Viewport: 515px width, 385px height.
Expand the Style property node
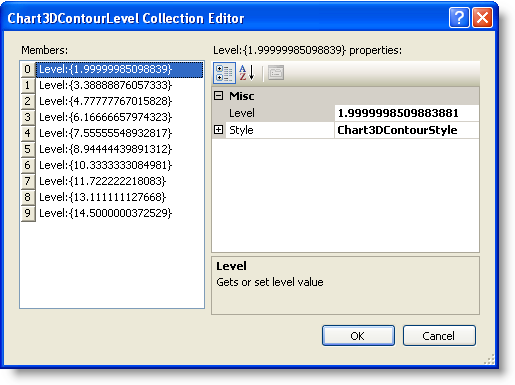(218, 130)
